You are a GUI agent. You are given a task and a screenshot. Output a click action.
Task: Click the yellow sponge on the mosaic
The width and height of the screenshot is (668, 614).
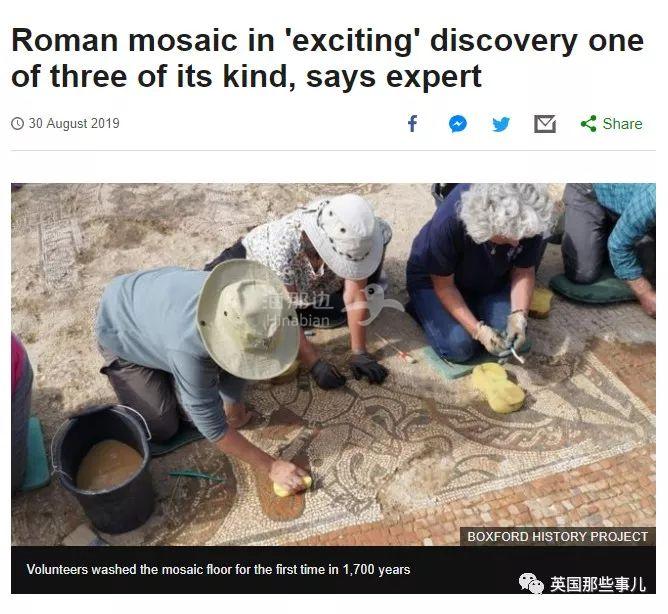(498, 388)
